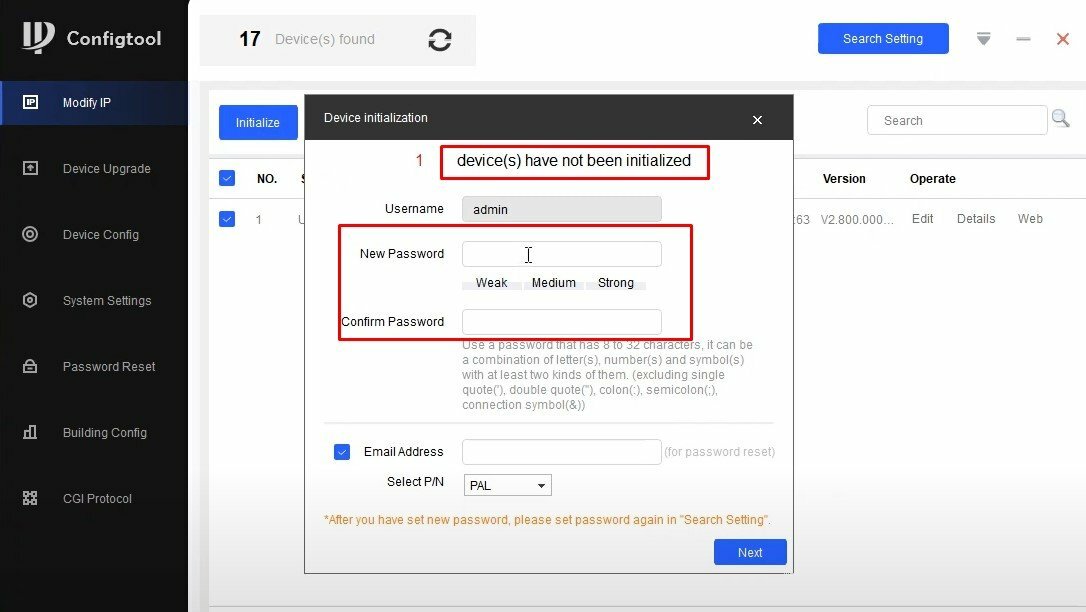This screenshot has width=1086, height=612.
Task: Click Next in the initialization dialog
Action: click(750, 552)
